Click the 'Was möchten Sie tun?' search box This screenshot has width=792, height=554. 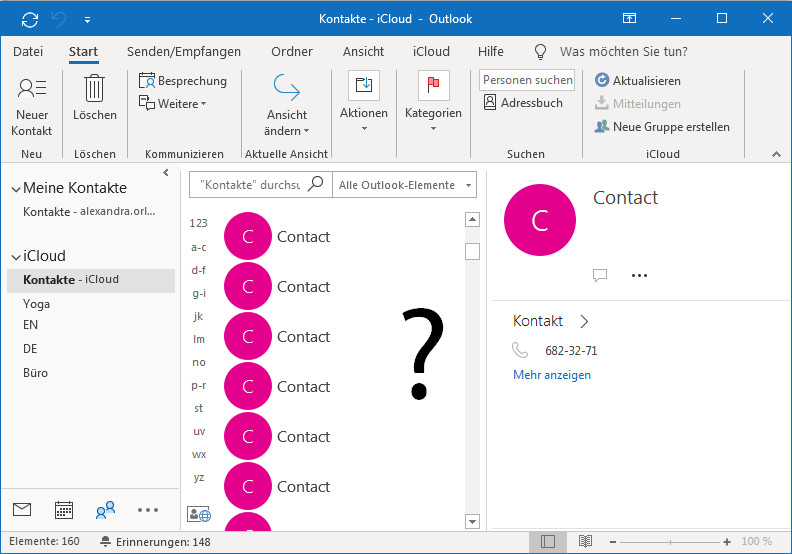(x=624, y=52)
